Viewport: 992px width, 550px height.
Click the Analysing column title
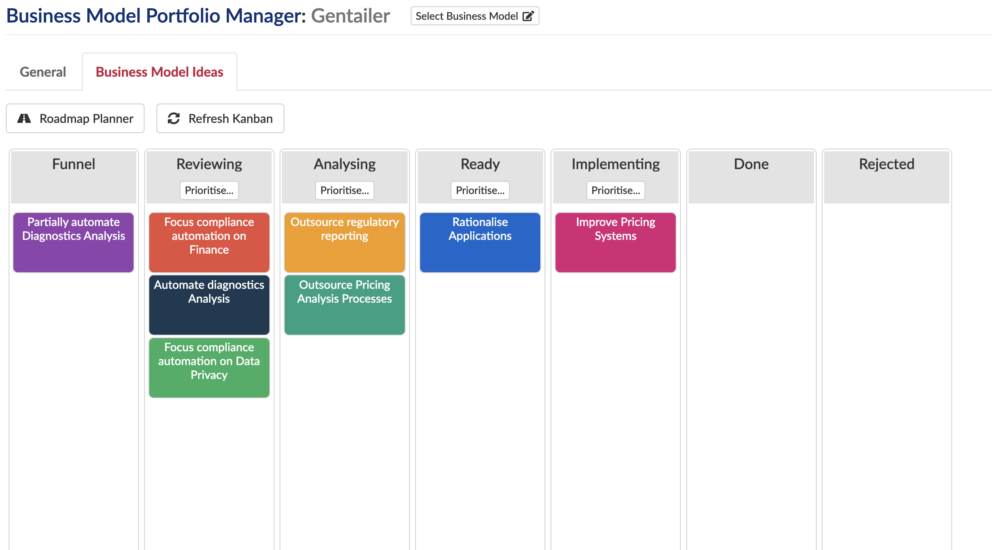344,164
